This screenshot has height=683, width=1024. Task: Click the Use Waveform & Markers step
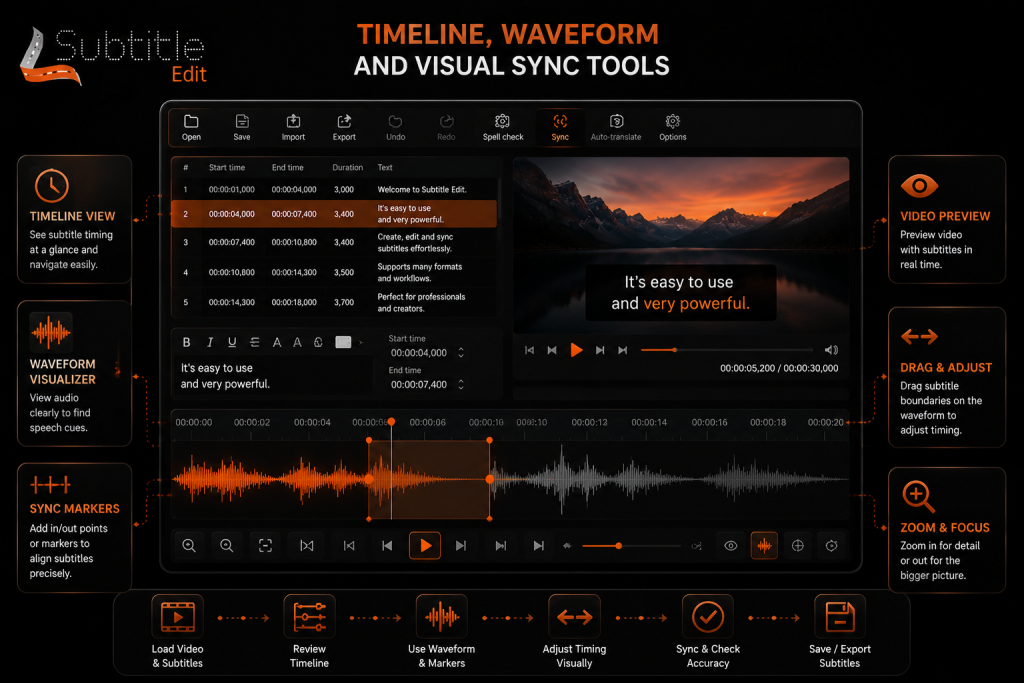pos(441,631)
